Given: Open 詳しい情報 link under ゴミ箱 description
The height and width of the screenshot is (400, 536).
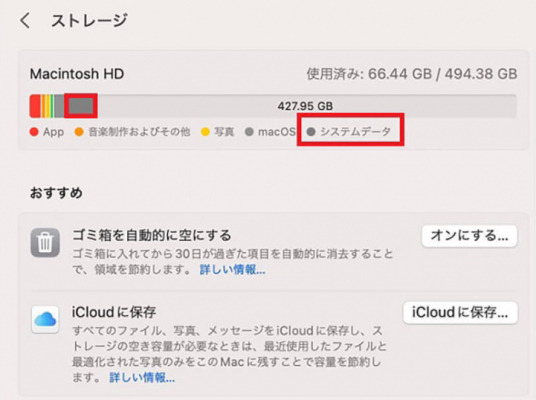Looking at the screenshot, I should [232, 270].
